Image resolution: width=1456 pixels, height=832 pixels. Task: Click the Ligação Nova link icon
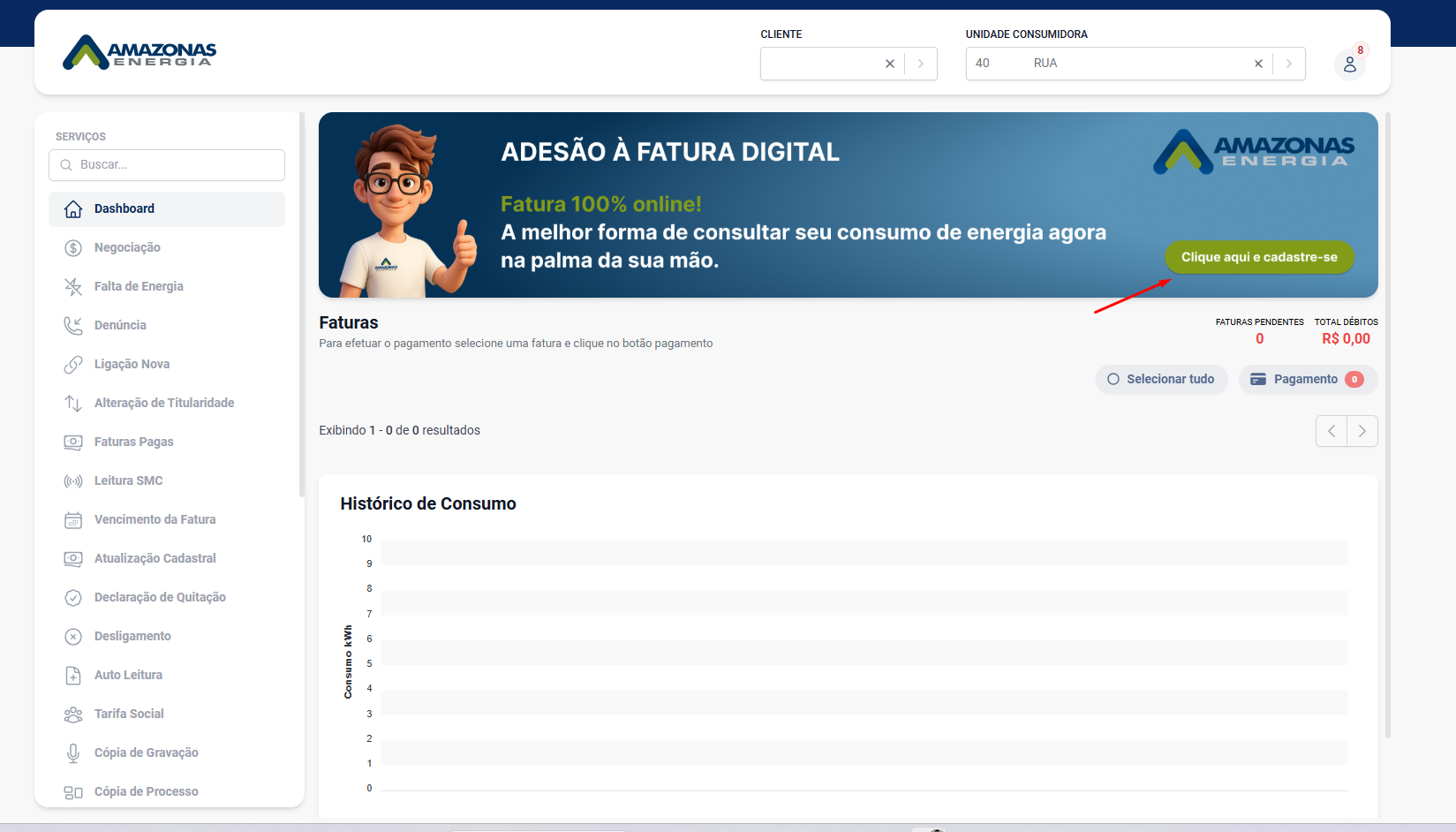73,365
